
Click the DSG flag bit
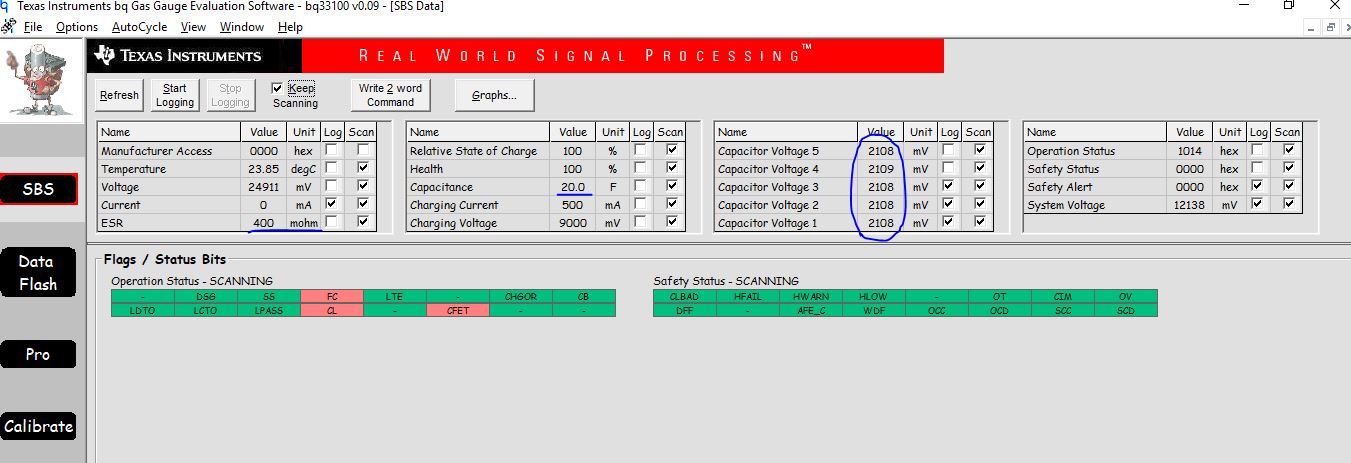pos(205,296)
